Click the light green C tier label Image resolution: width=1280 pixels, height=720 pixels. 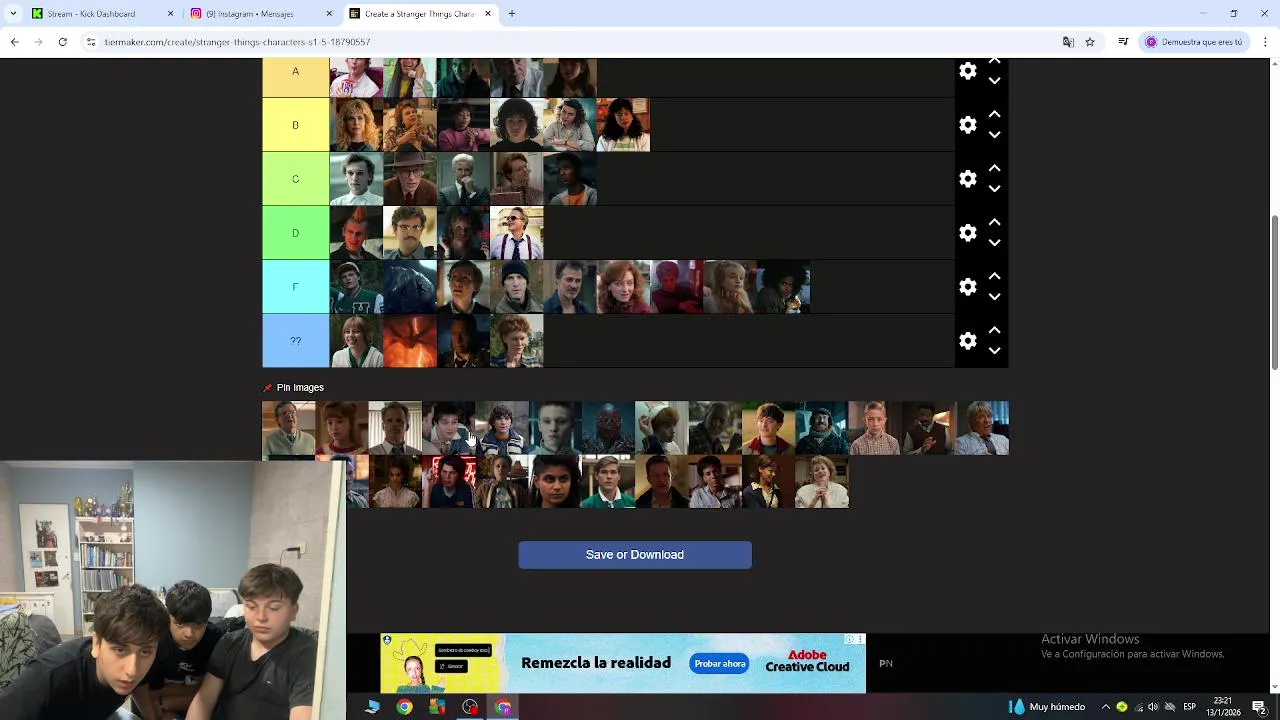coord(295,179)
